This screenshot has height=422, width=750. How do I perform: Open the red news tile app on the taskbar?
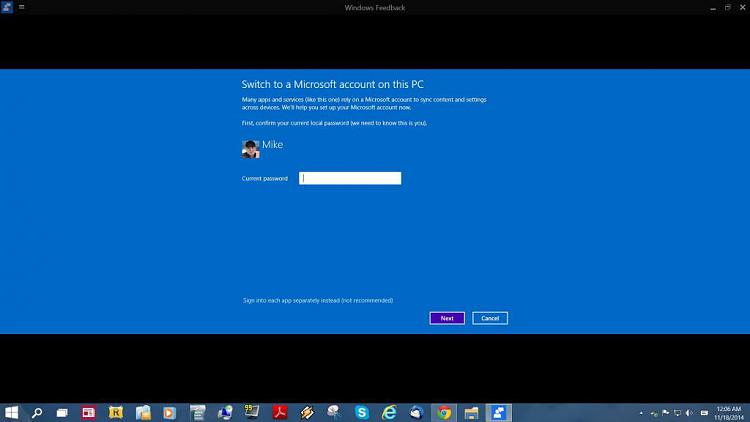(88, 412)
